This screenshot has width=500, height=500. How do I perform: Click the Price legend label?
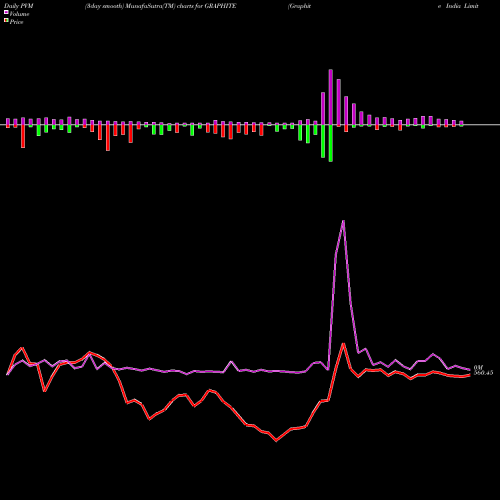(16, 22)
